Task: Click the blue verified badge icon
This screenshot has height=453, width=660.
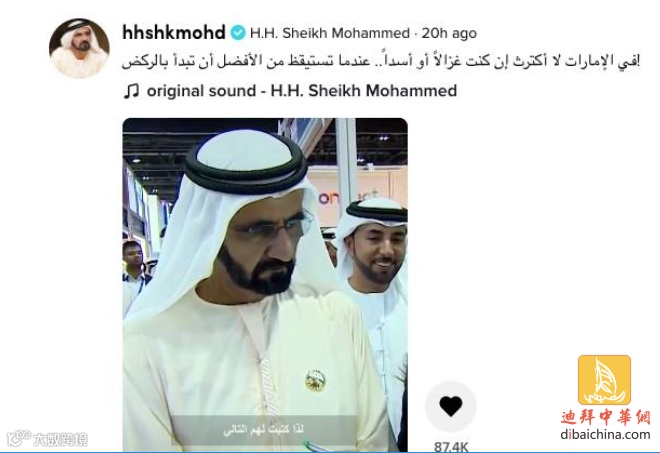Action: pyautogui.click(x=238, y=33)
